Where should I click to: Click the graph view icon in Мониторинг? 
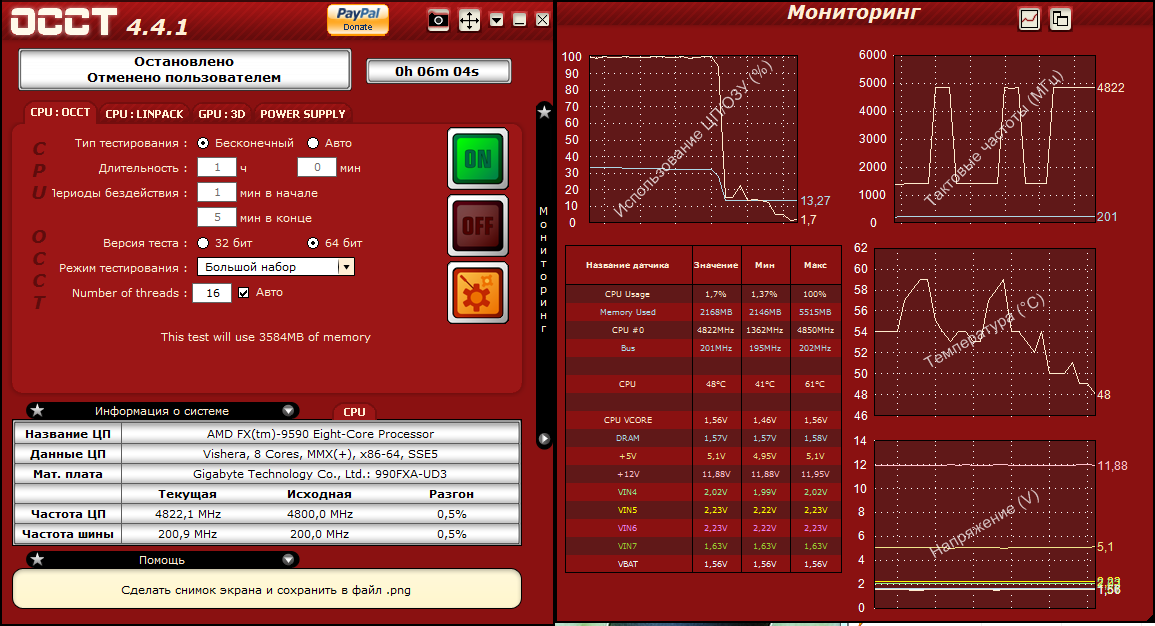point(1029,19)
